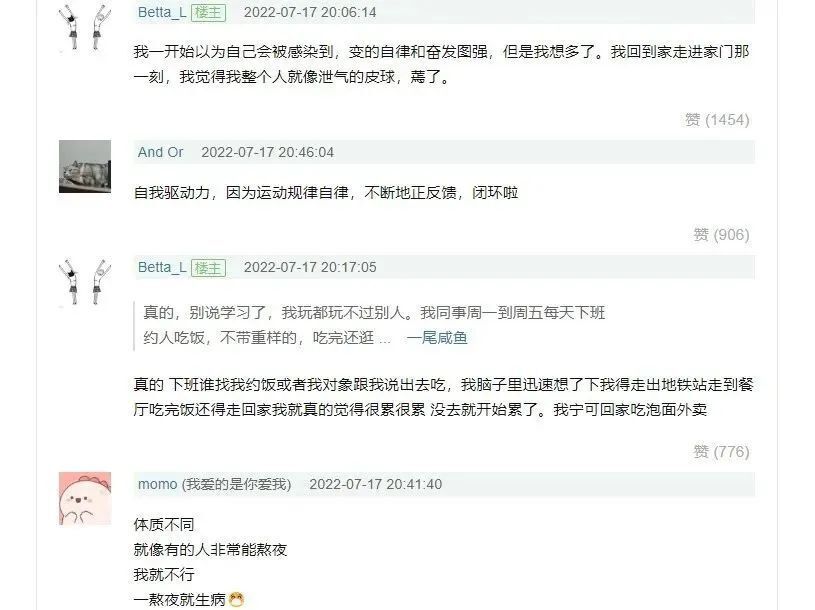Like the comment with 赞 (776)
This screenshot has width=815, height=610.
(721, 452)
